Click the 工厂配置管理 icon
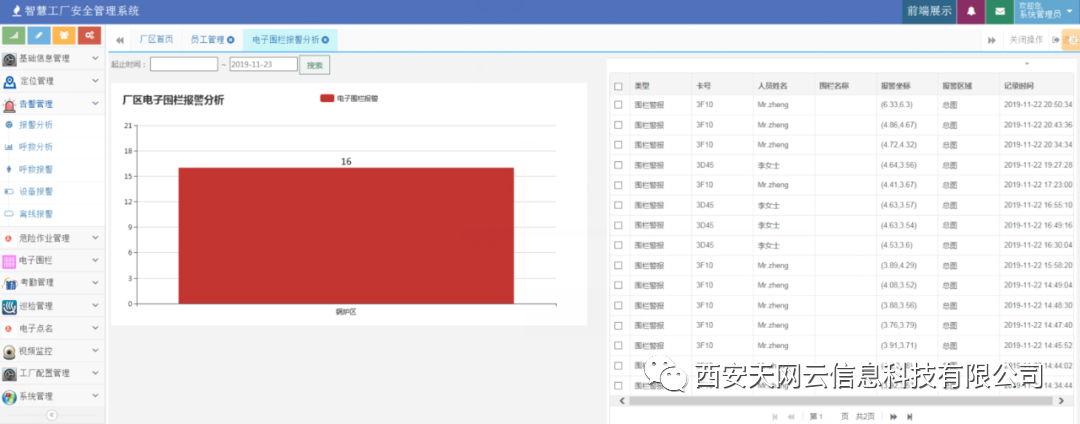The image size is (1080, 424). [x=10, y=374]
